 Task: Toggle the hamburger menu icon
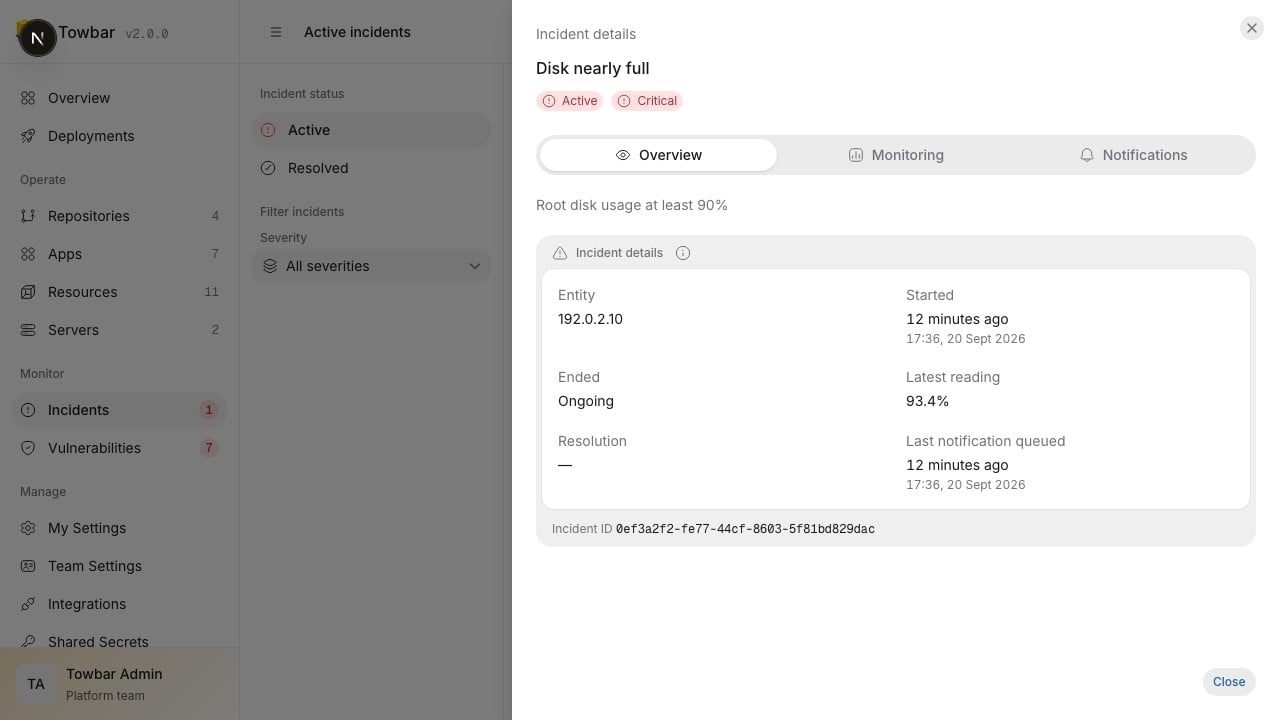pos(276,32)
